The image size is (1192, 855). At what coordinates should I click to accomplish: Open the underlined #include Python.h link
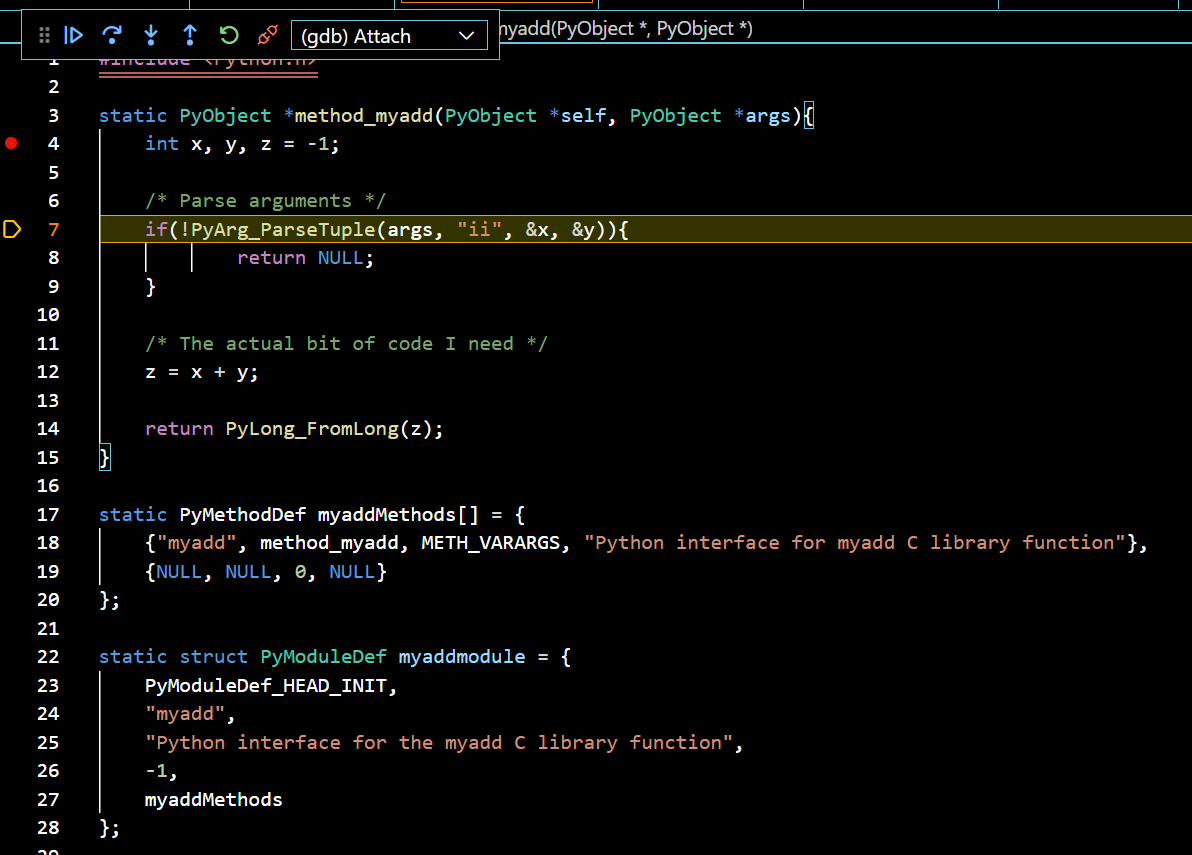(208, 58)
